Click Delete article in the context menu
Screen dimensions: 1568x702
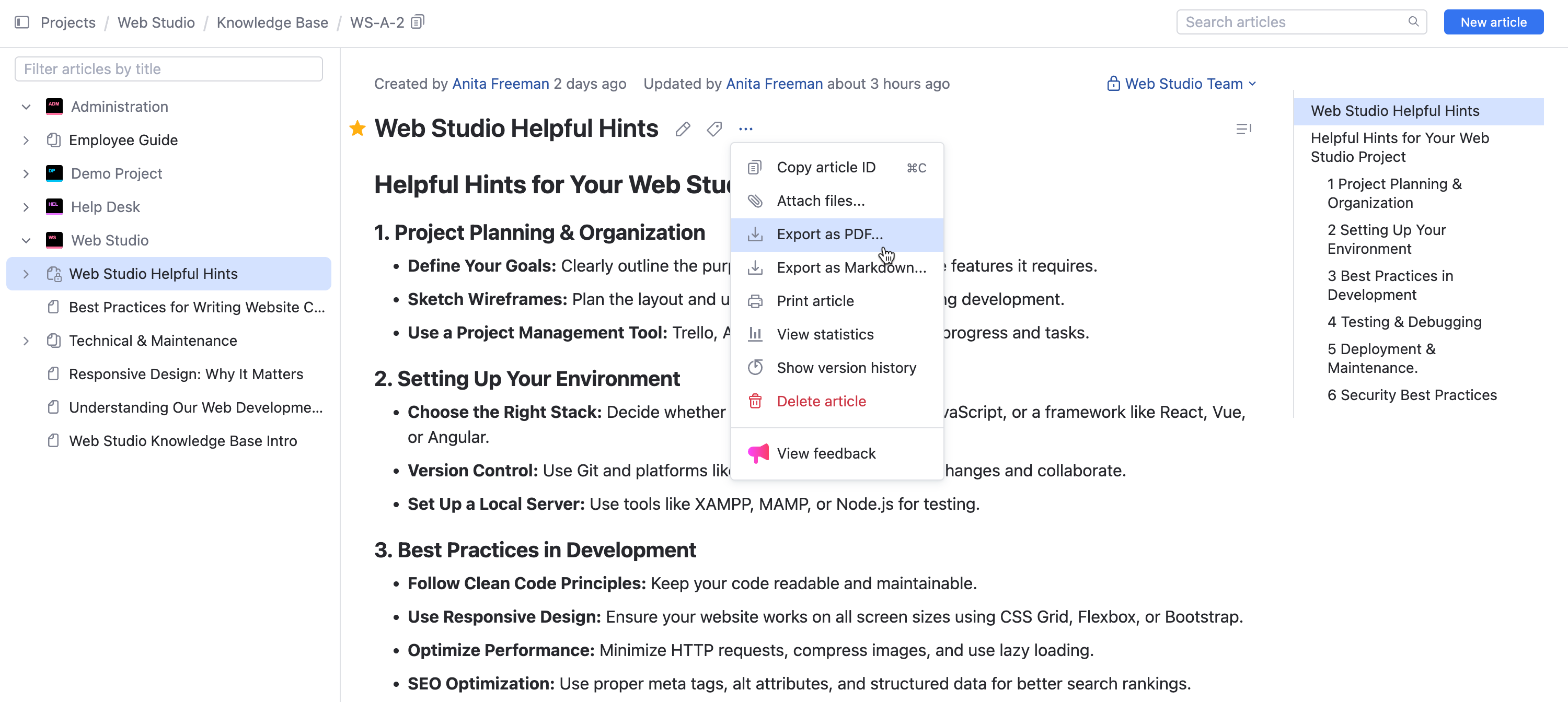coord(821,401)
